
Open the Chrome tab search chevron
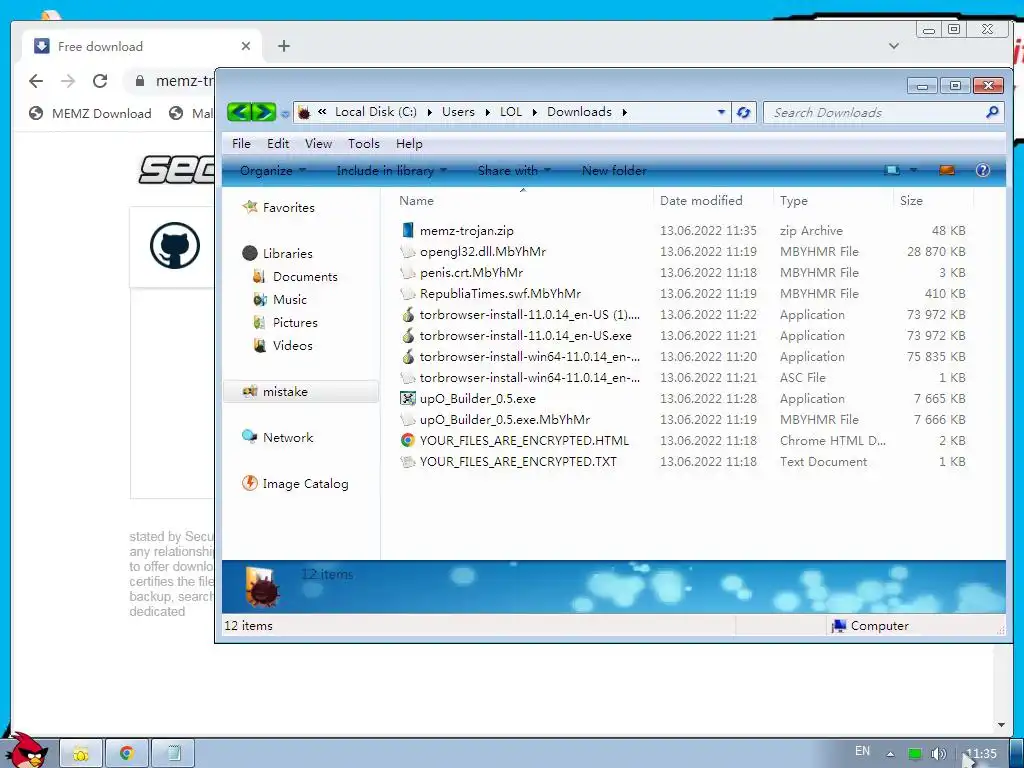click(x=894, y=46)
